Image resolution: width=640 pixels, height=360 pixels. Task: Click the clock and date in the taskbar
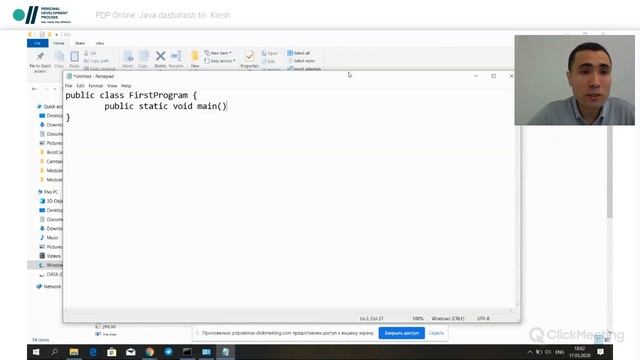click(580, 352)
